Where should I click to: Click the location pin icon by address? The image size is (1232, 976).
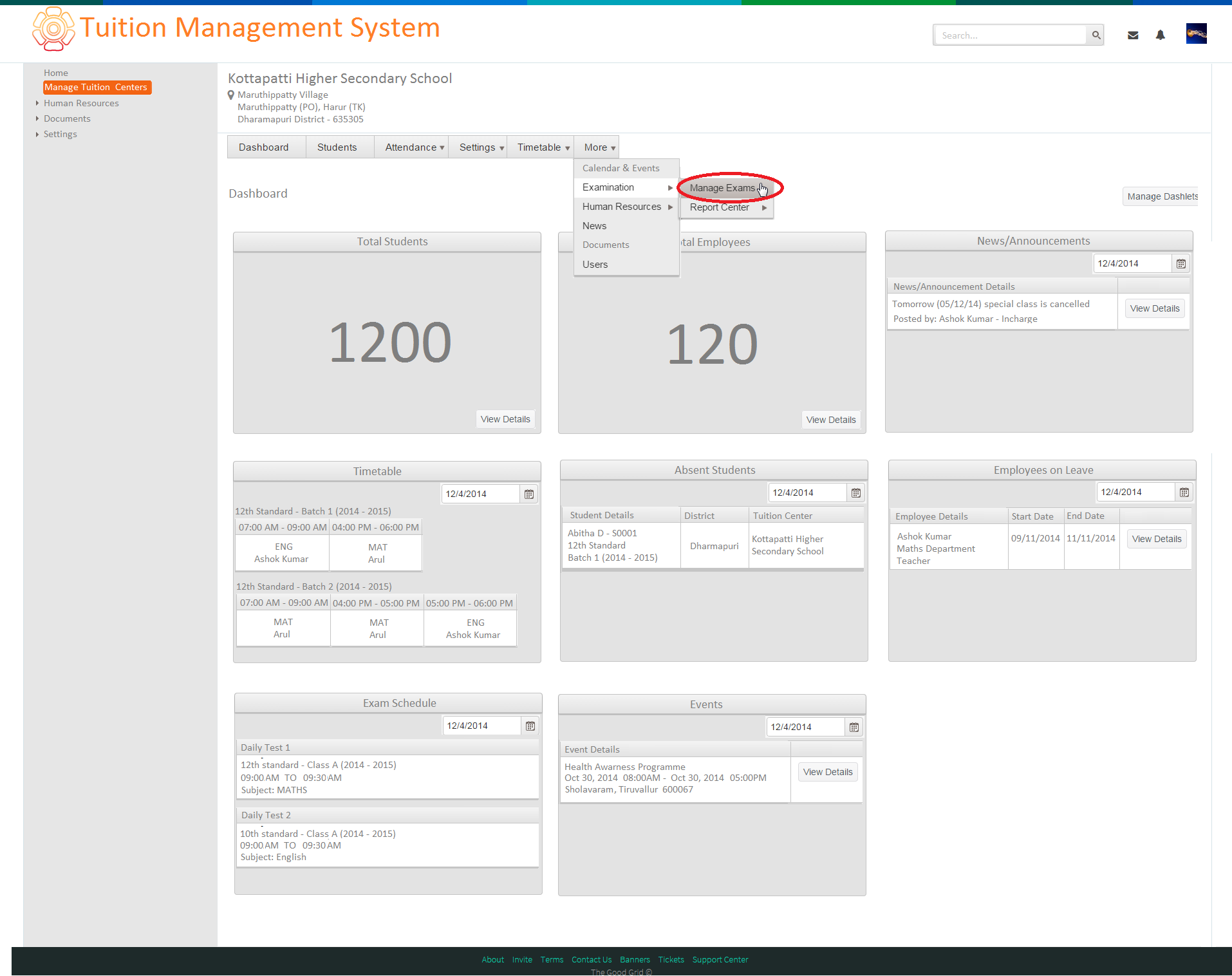(x=231, y=95)
